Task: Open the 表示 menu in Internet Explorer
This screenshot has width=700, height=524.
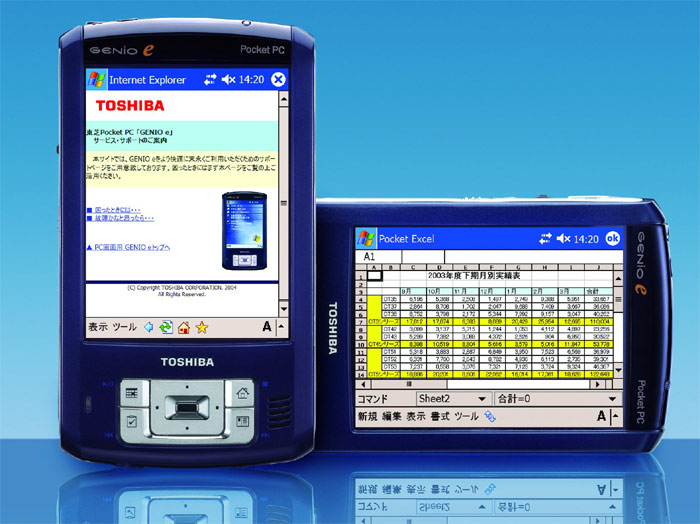Action: click(98, 327)
